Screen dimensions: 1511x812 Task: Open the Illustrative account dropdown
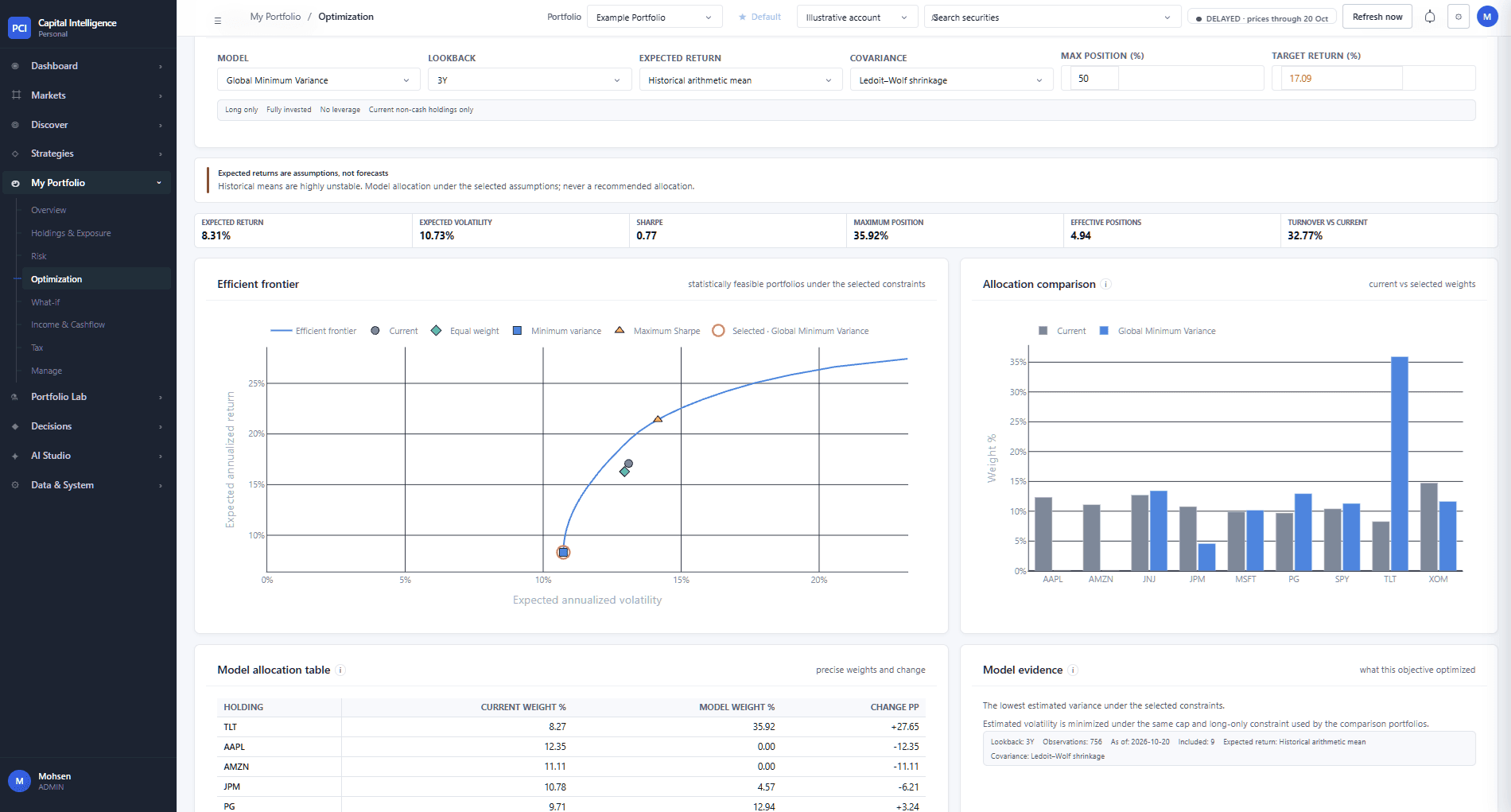856,17
